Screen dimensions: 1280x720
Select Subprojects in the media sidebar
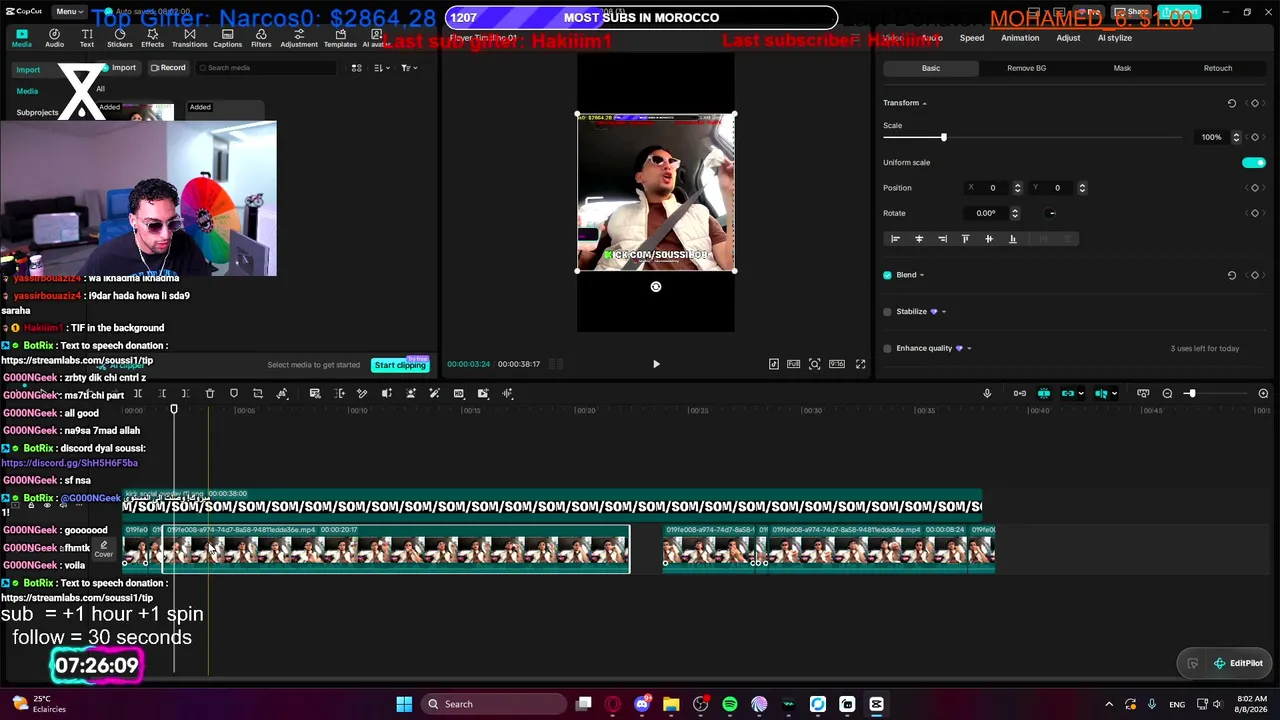coord(37,113)
